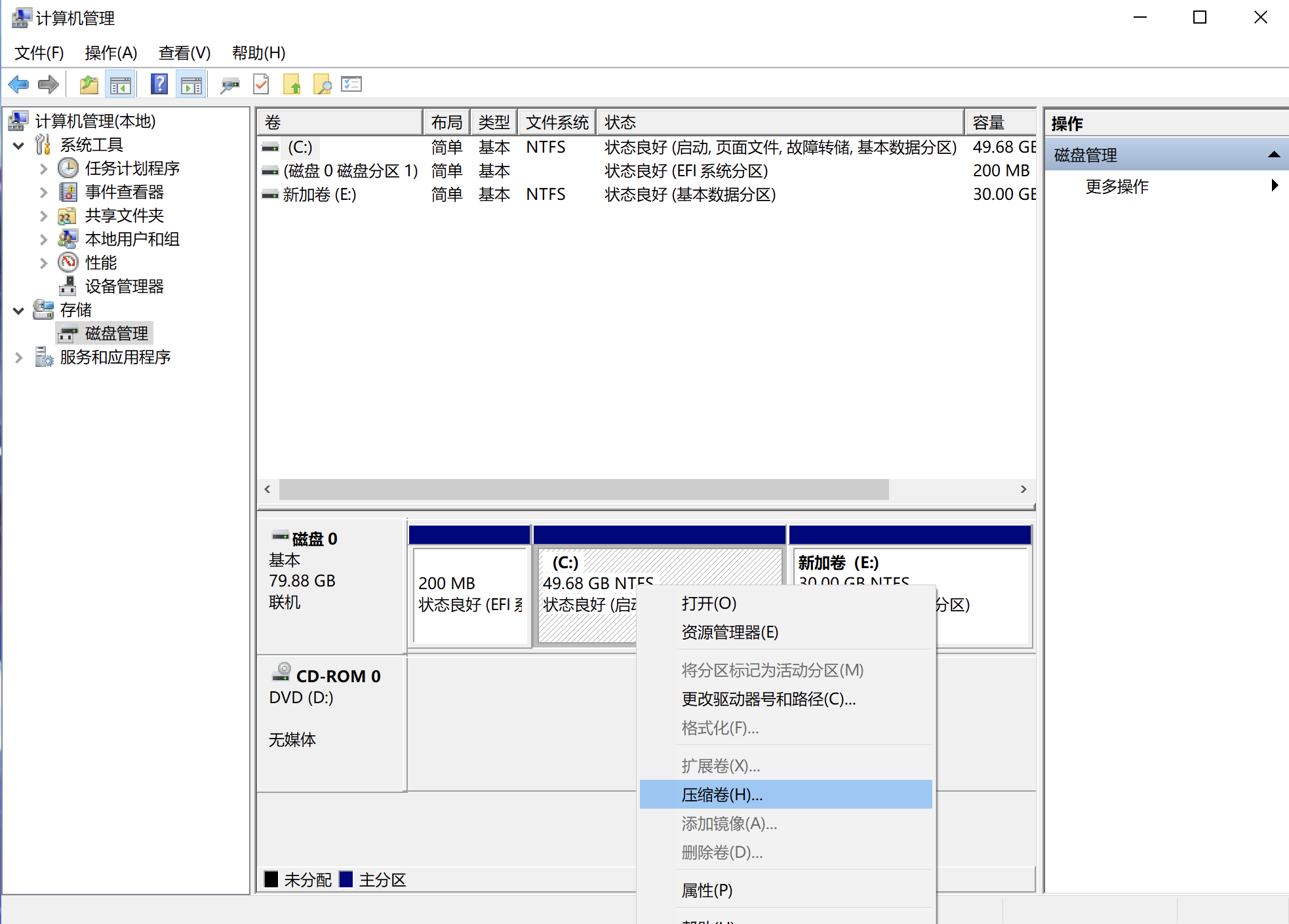Click the blue Back arrow in toolbar
Viewport: 1289px width, 924px height.
[18, 85]
